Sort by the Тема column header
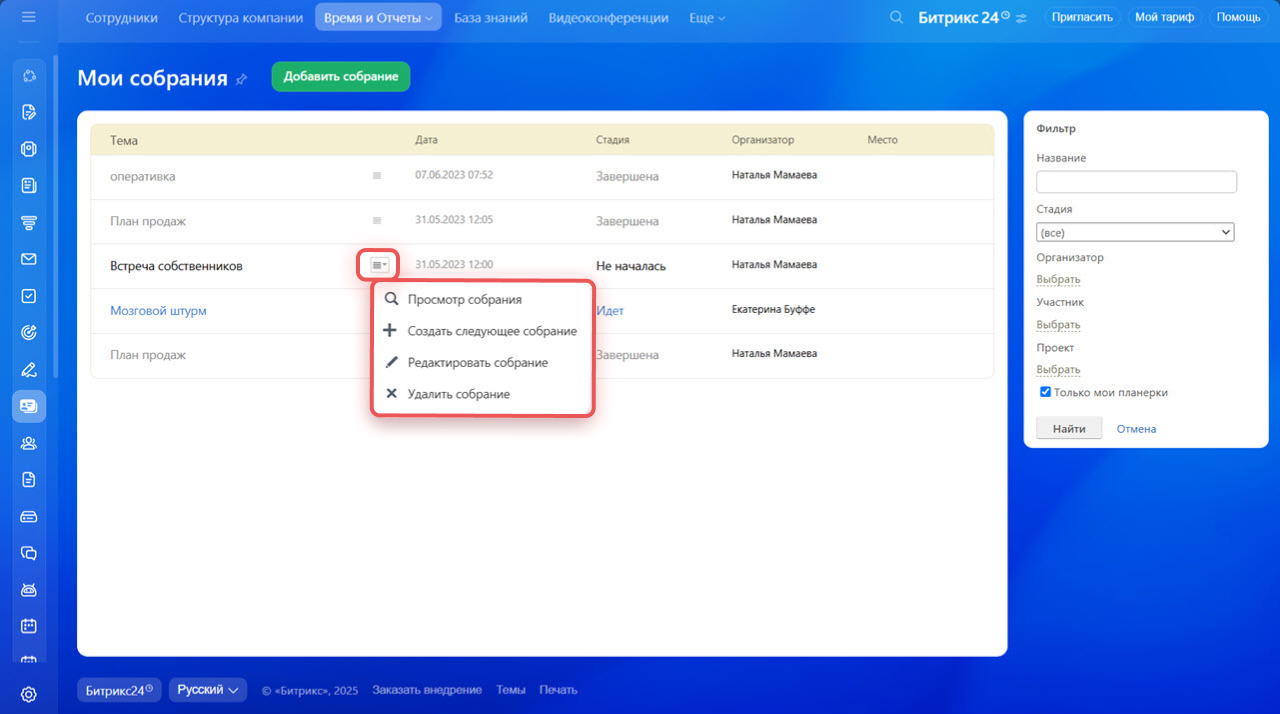The width and height of the screenshot is (1280, 714). click(124, 141)
